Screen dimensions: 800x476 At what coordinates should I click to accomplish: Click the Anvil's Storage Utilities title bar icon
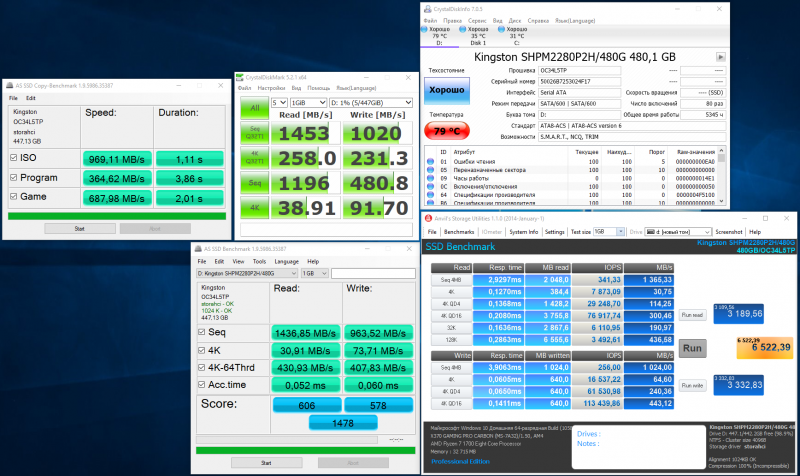click(x=429, y=218)
